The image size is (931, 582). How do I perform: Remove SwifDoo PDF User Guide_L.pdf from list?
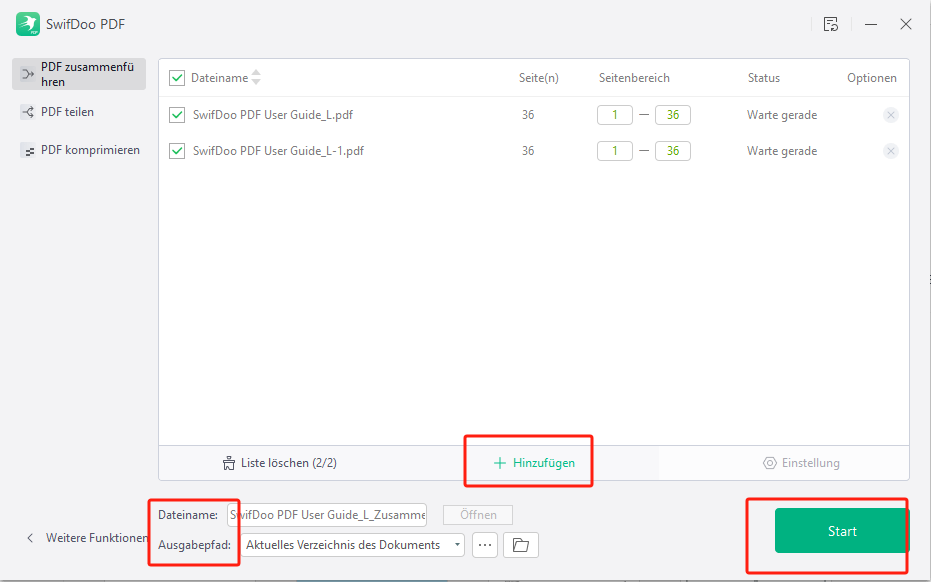pyautogui.click(x=890, y=115)
